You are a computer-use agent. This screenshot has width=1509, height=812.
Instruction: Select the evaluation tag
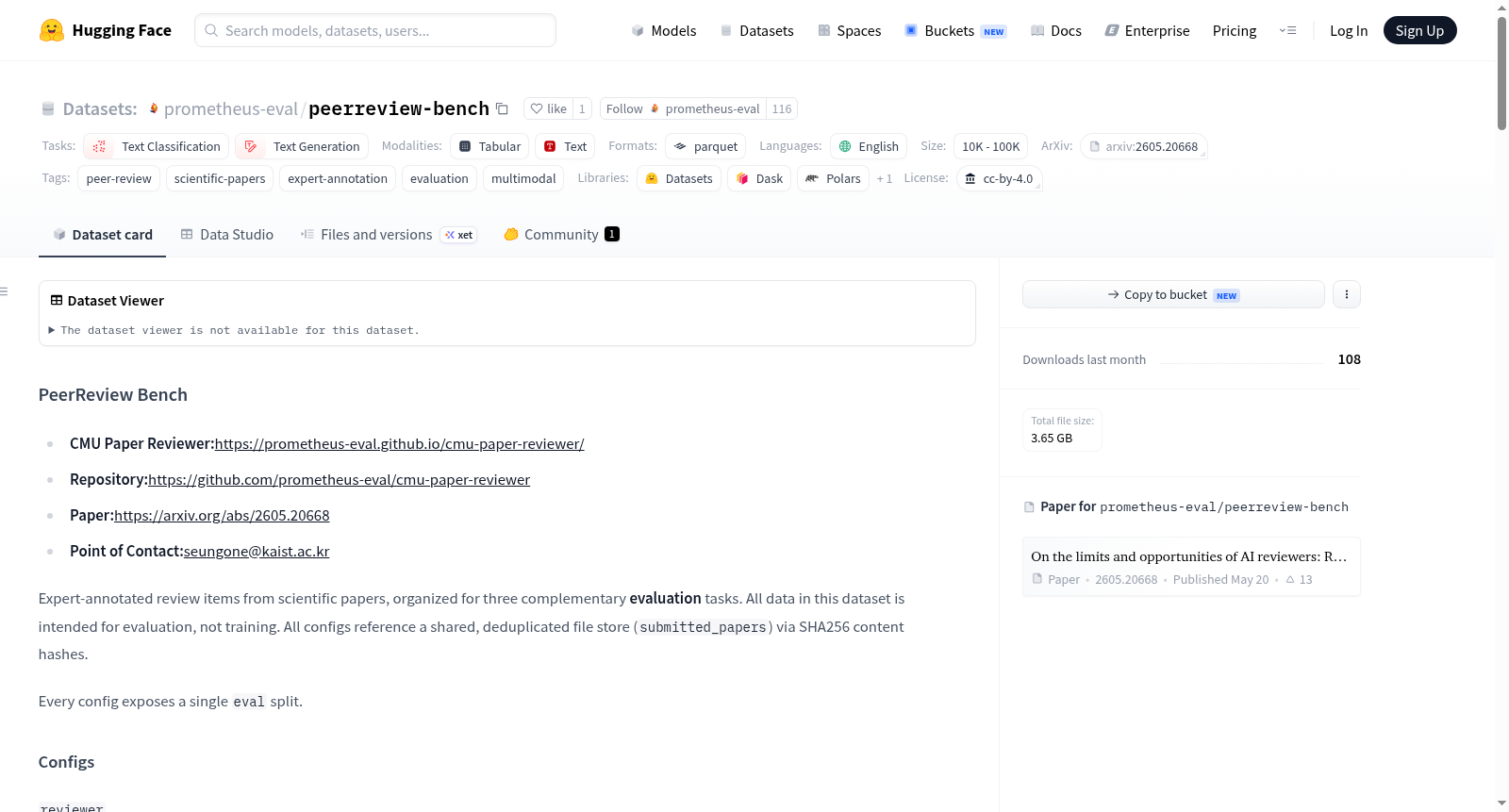pos(439,178)
